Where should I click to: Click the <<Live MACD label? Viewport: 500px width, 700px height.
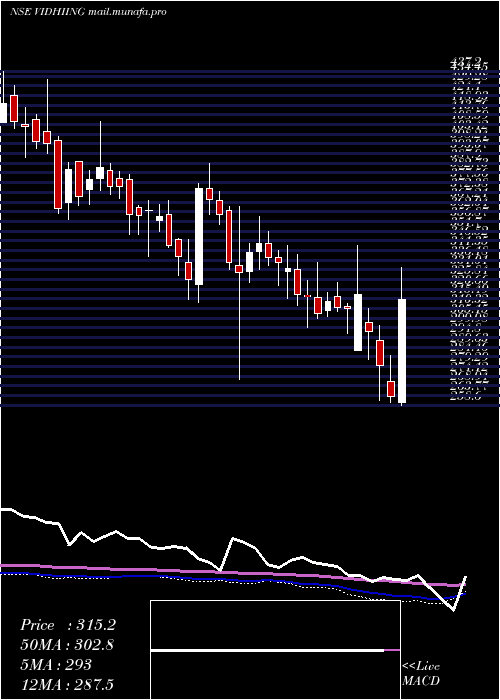[421, 673]
